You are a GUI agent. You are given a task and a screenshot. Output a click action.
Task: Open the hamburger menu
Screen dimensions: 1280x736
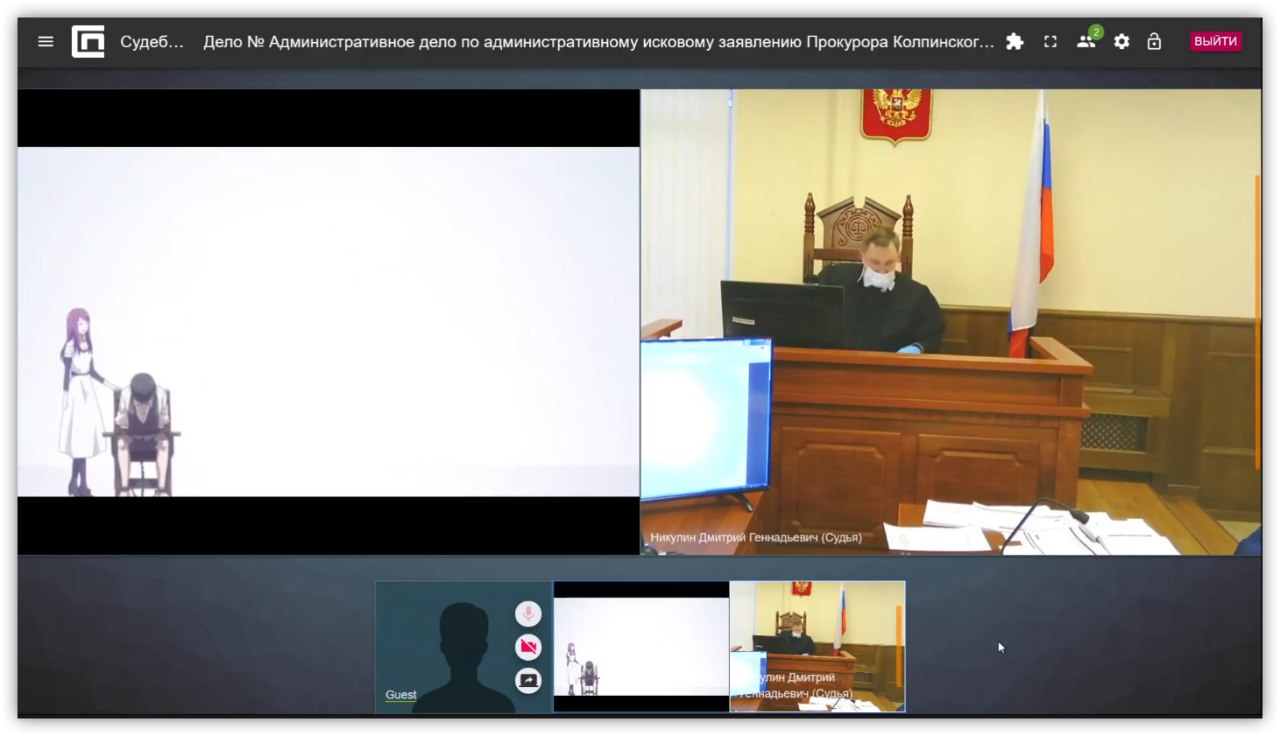tap(45, 42)
